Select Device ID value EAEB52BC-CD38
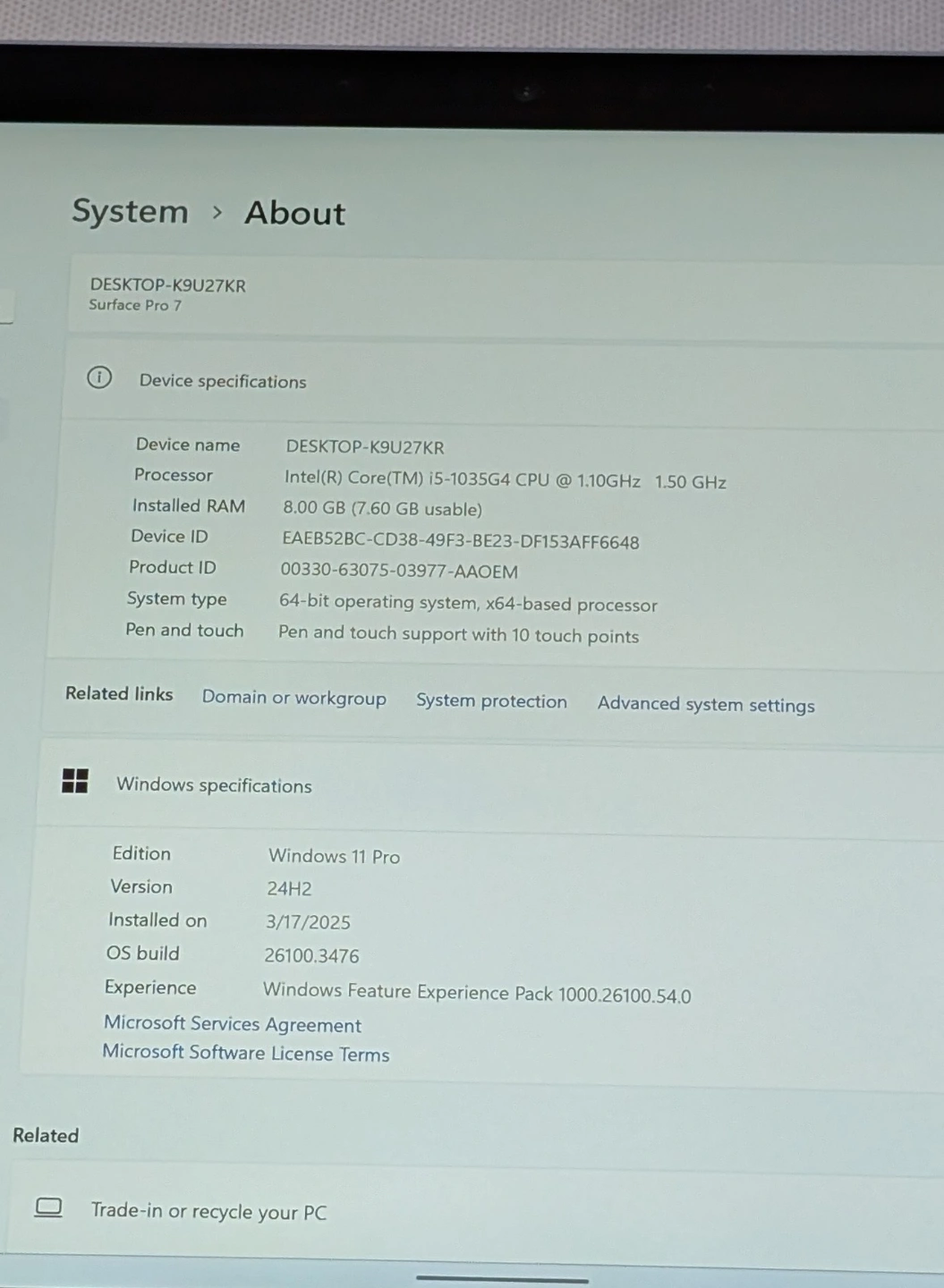Screen dimensions: 944x1288 [461, 542]
